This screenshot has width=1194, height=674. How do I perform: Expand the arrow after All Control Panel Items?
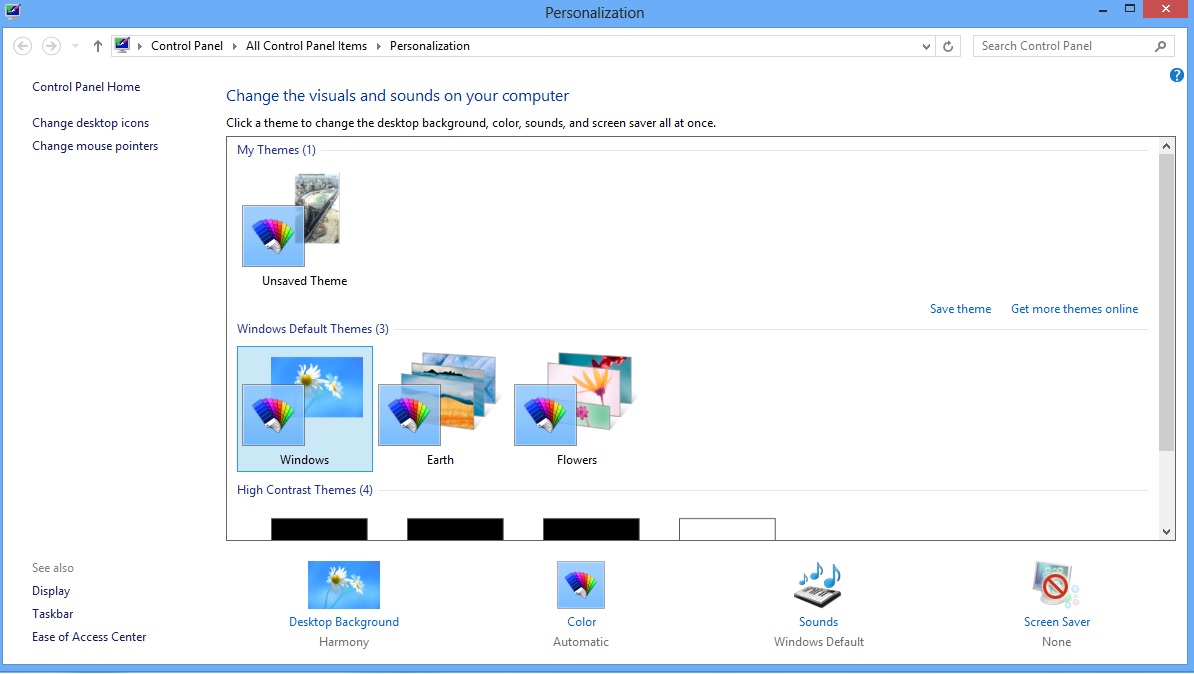[x=378, y=46]
